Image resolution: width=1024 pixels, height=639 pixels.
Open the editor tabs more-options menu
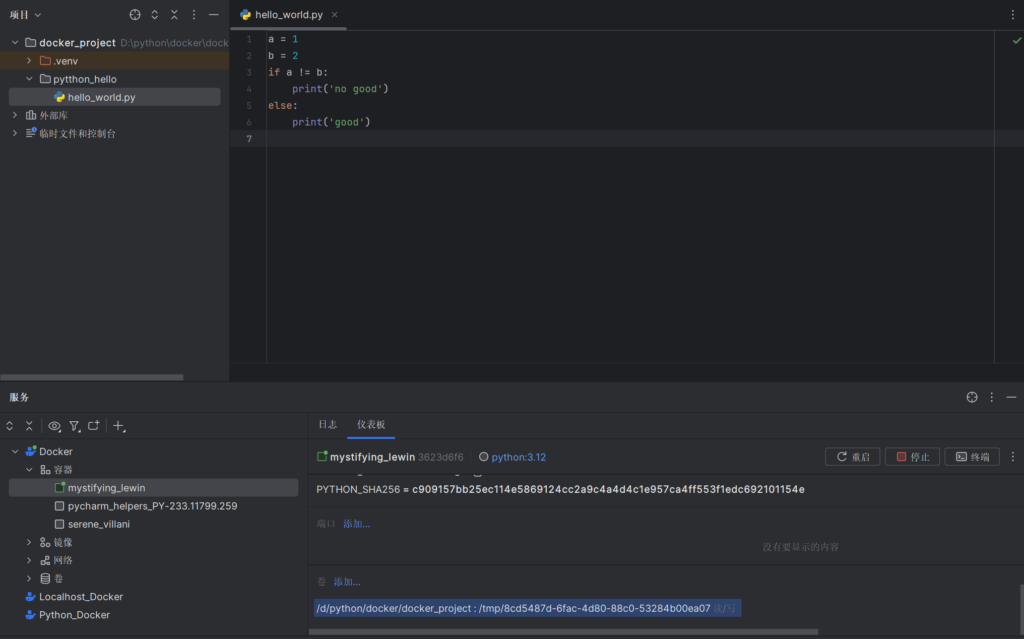coord(1011,15)
